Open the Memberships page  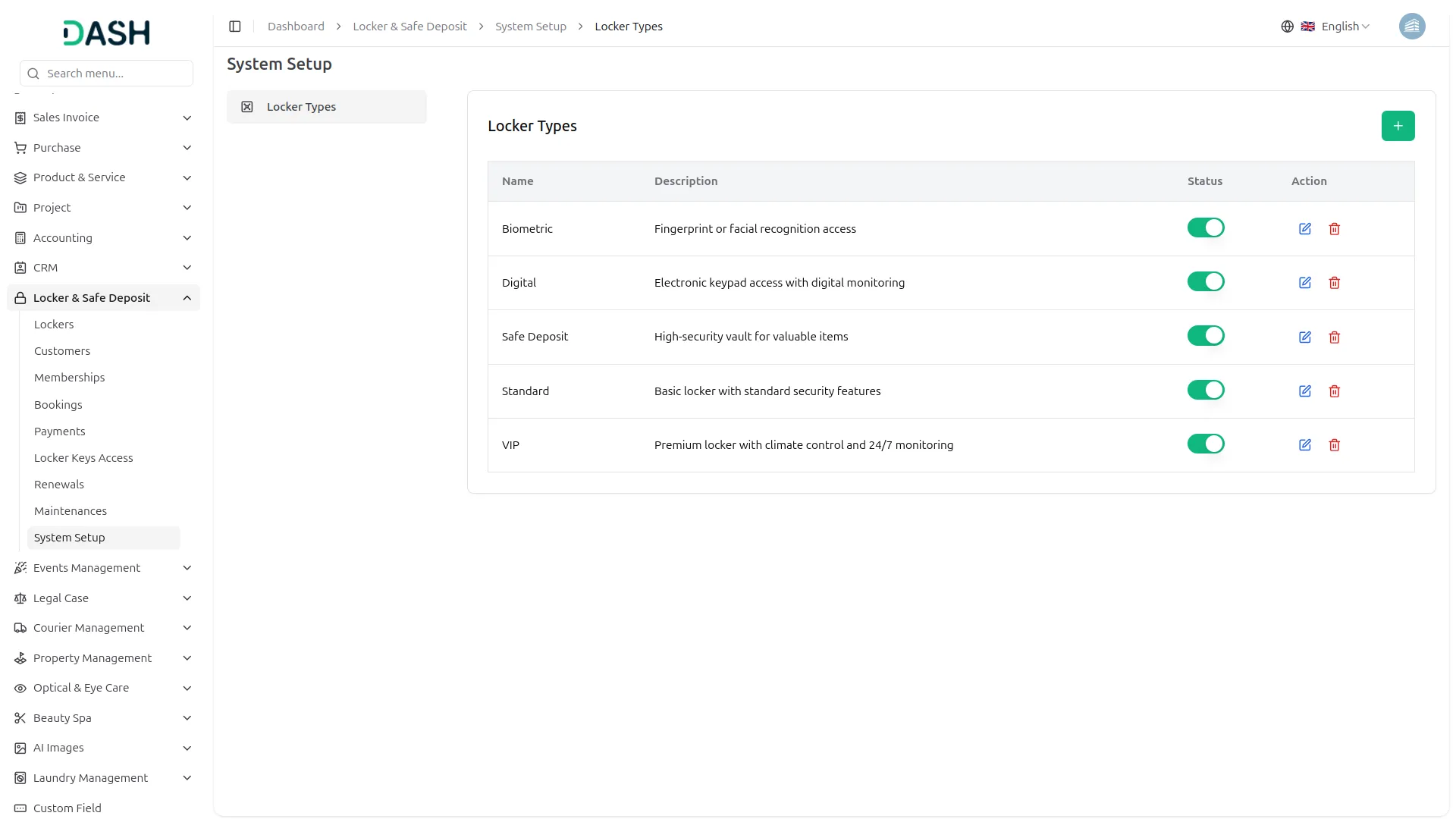coord(69,377)
